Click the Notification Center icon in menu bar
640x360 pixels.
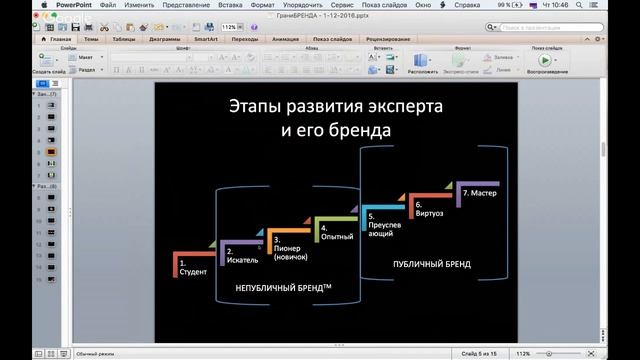(x=593, y=5)
